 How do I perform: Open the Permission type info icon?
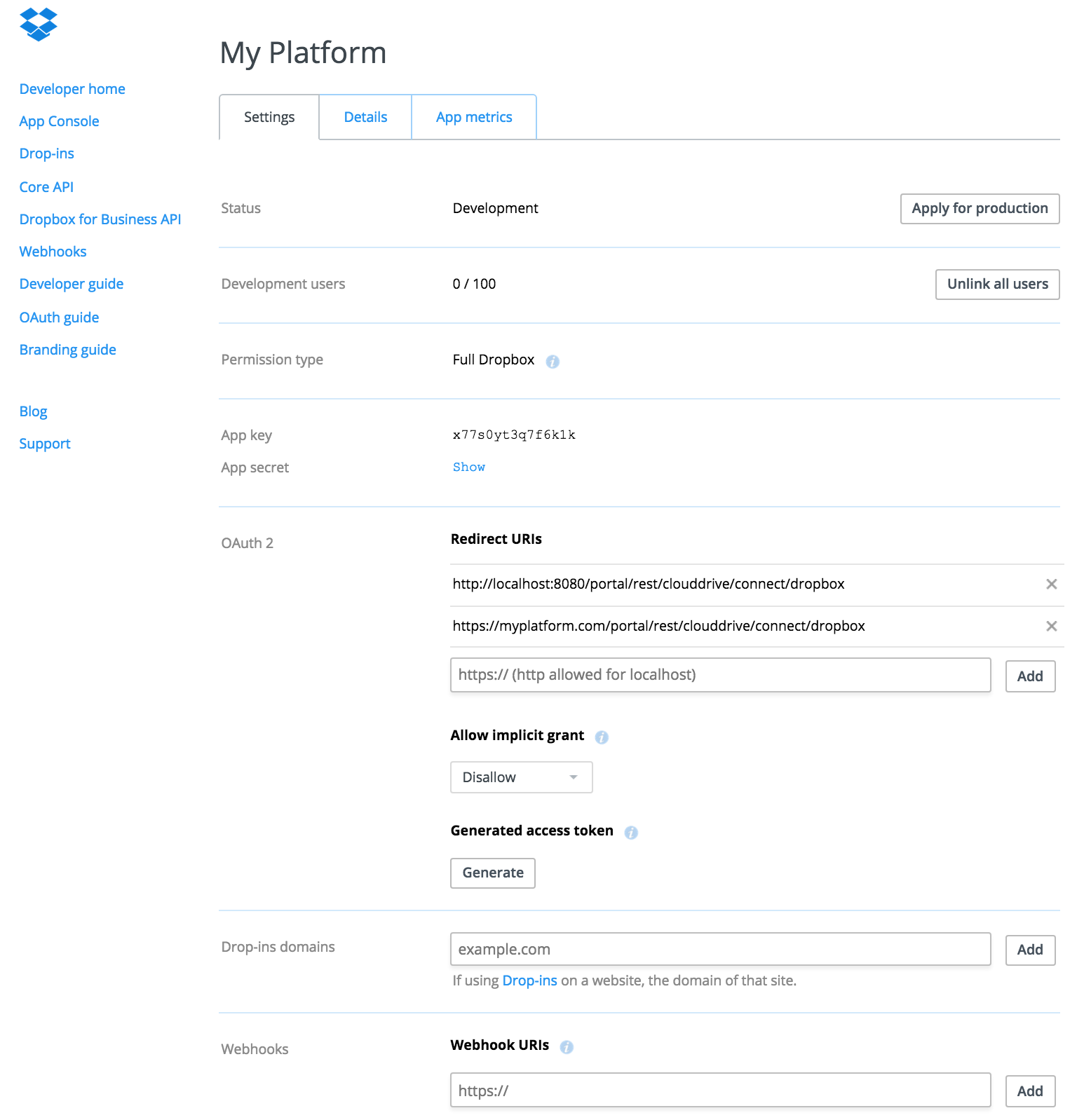553,362
